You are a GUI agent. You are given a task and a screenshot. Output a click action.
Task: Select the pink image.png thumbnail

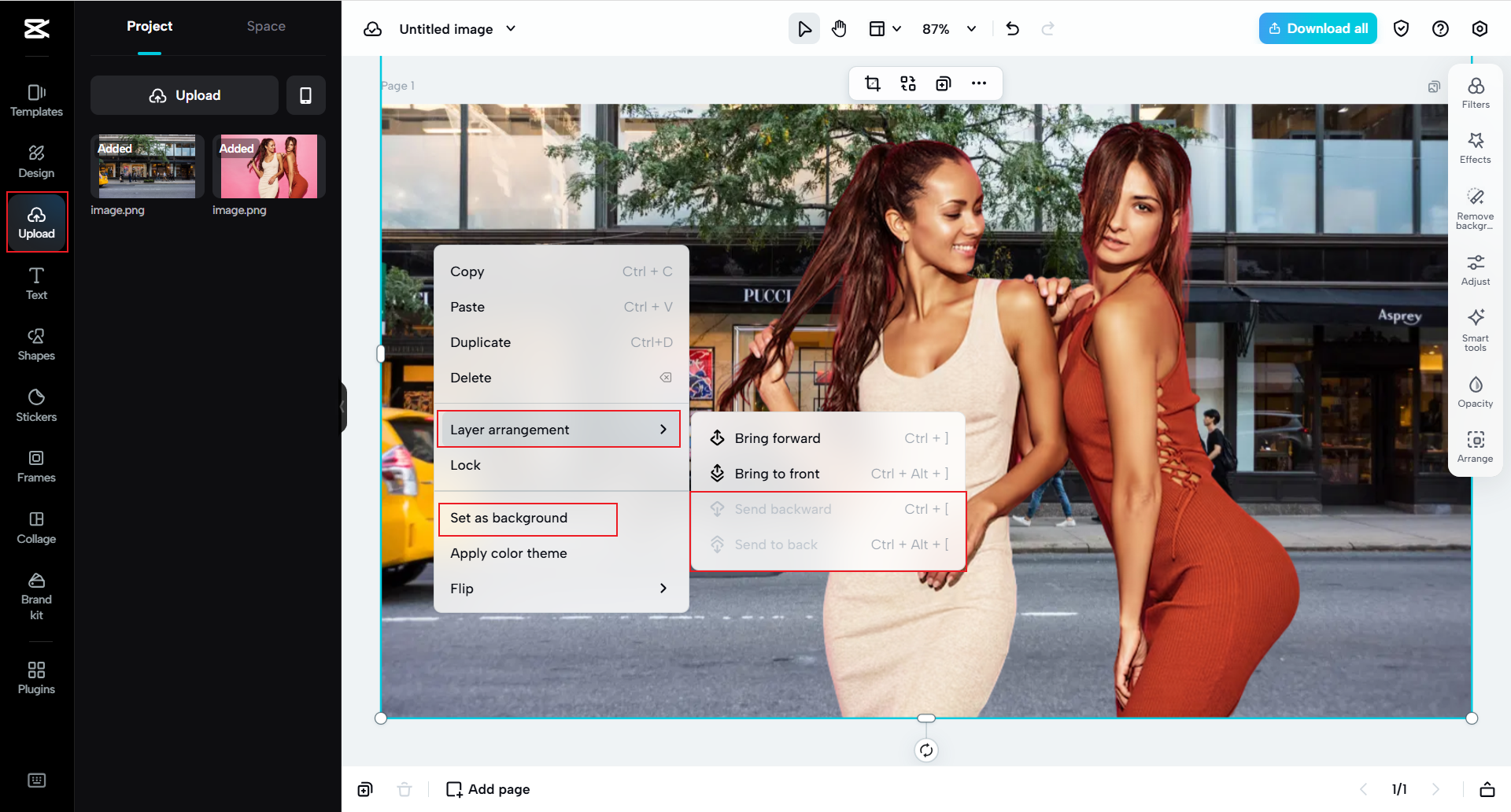click(268, 166)
